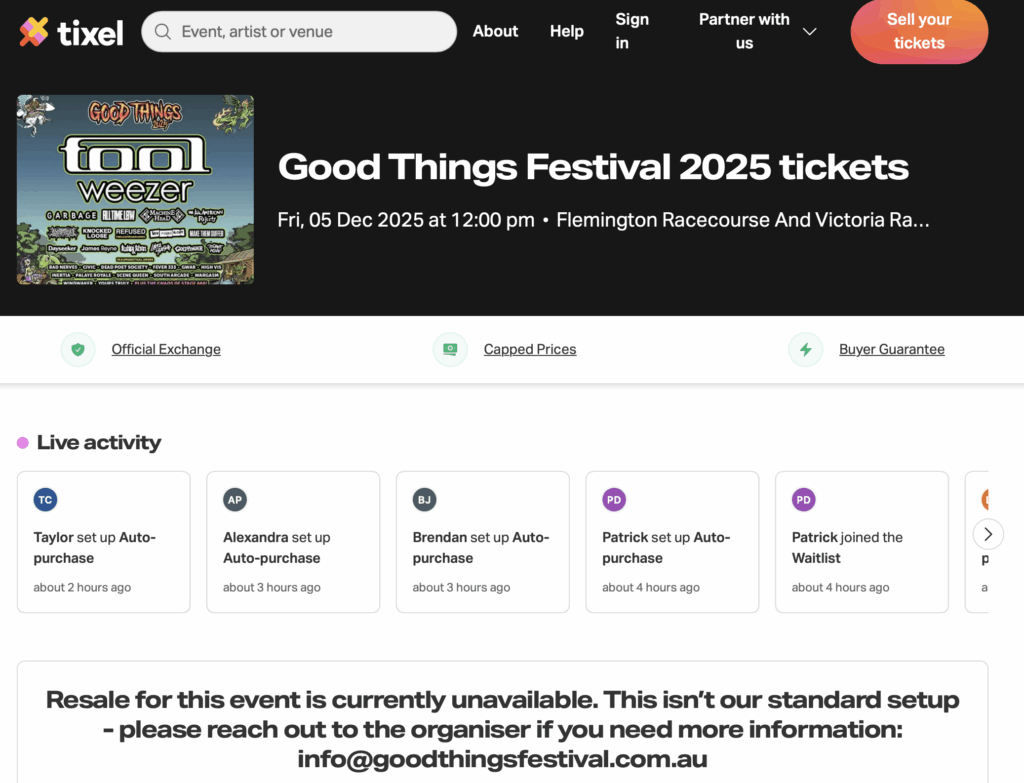The image size is (1024, 783).
Task: Focus the Event, artist or venue search field
Action: [310, 32]
